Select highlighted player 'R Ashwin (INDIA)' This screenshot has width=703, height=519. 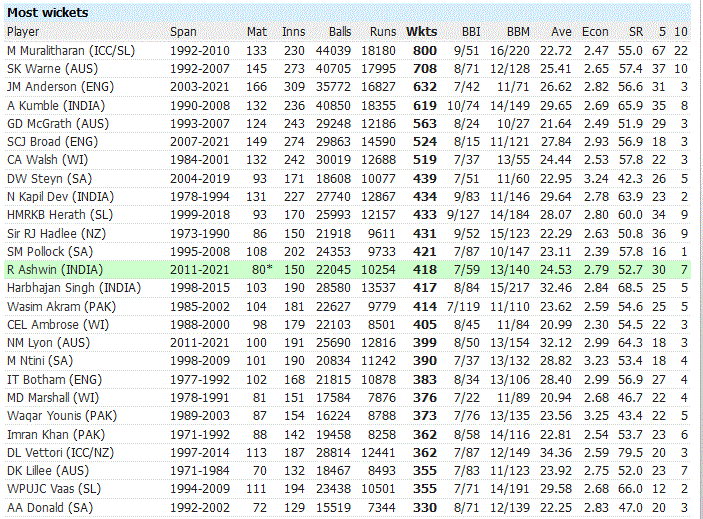tap(55, 270)
